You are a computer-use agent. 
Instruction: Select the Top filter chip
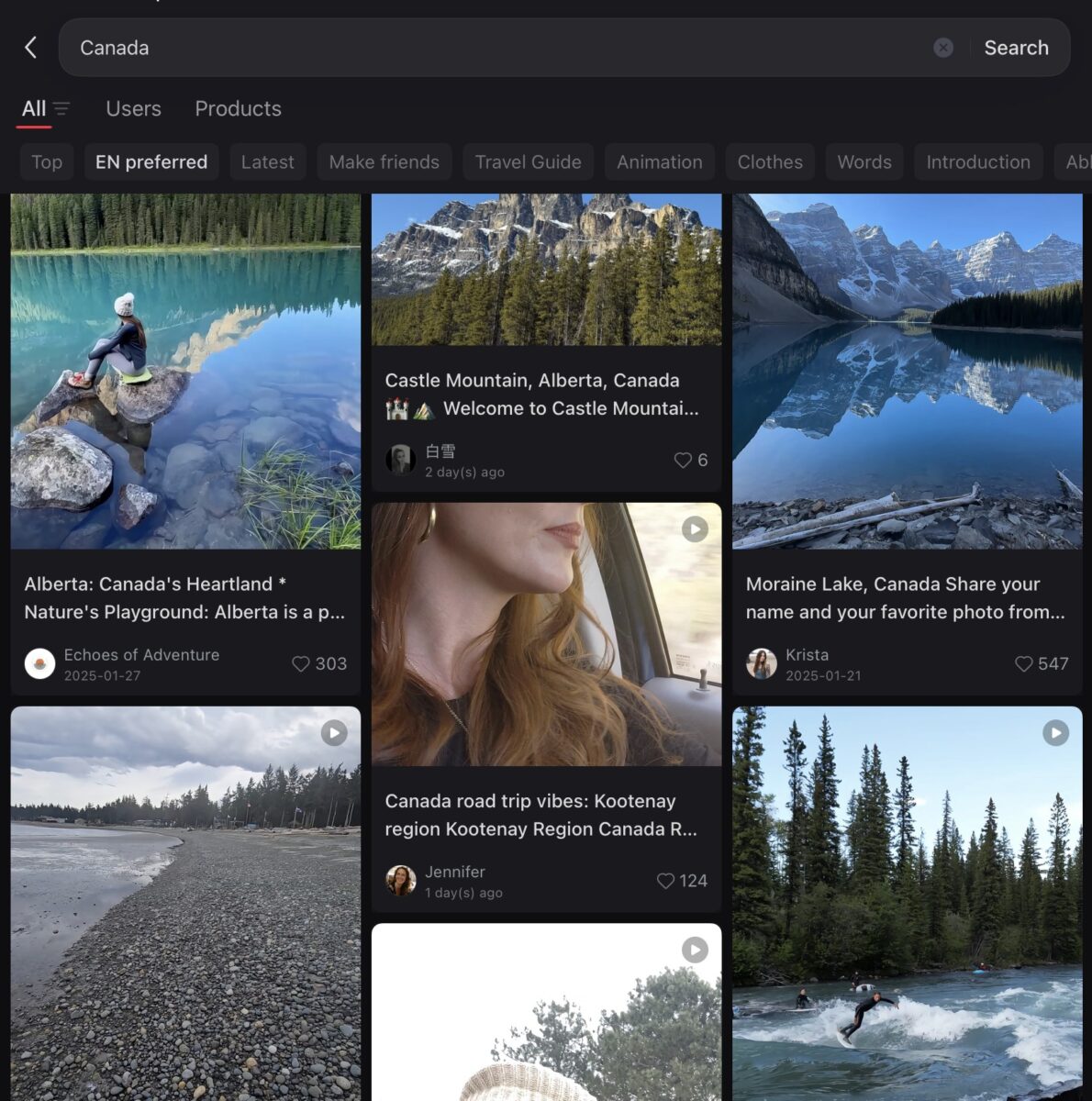tap(47, 162)
